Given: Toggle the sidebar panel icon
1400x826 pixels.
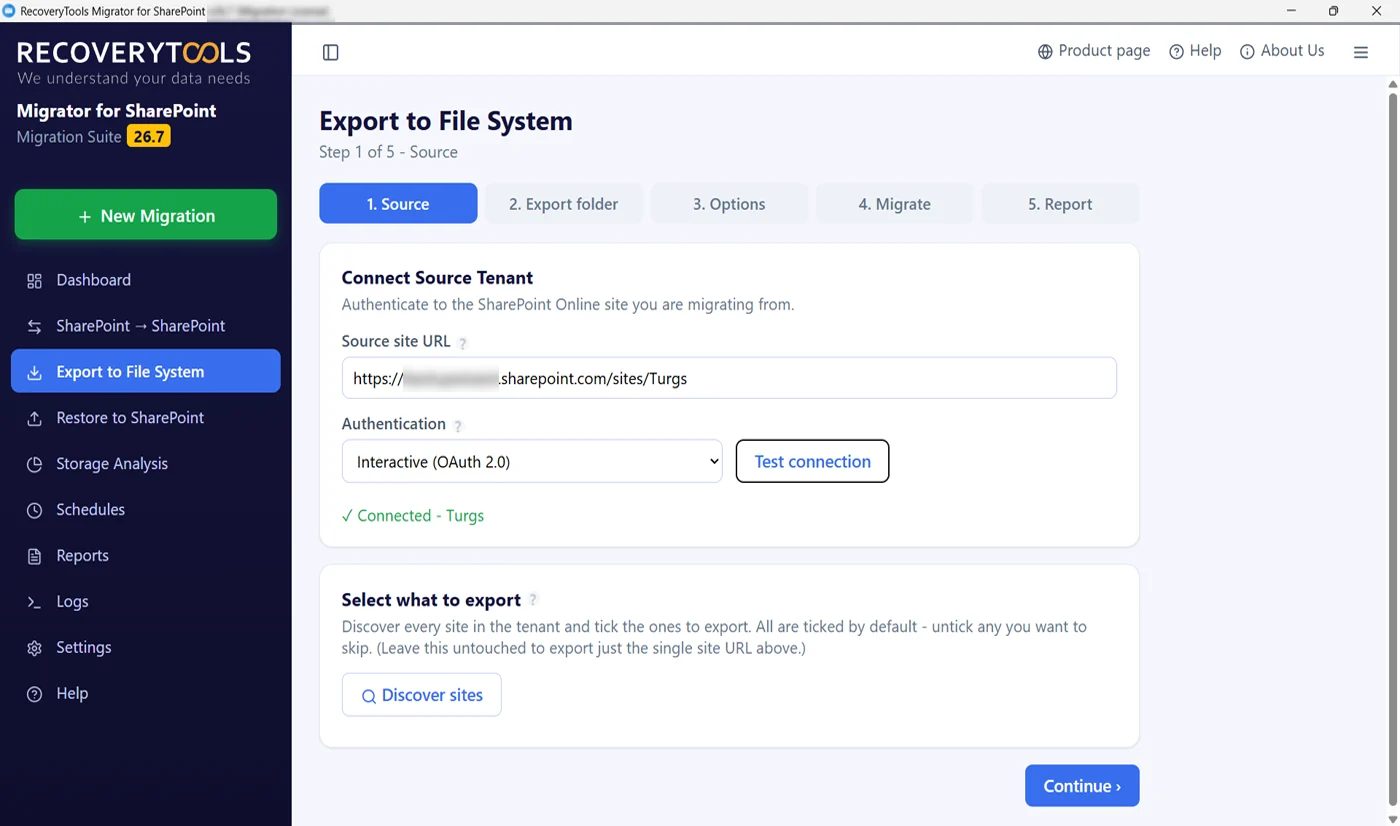Looking at the screenshot, I should tap(331, 52).
